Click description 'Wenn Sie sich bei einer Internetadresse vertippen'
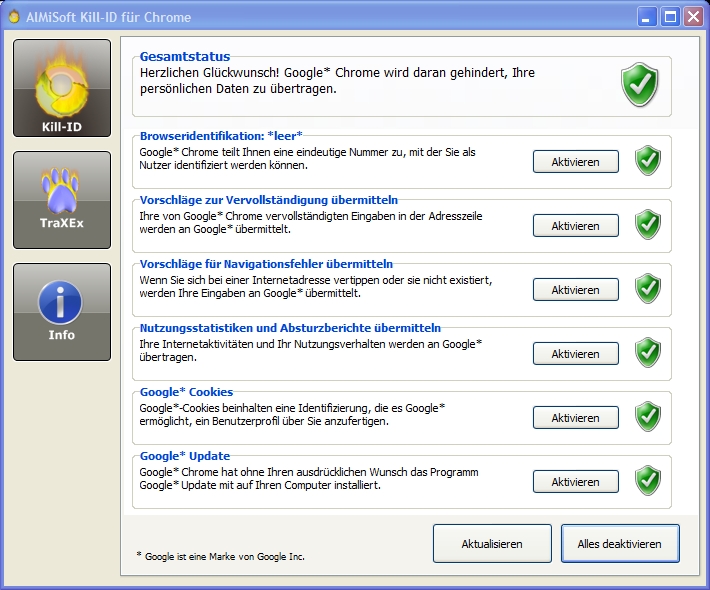710x590 pixels. pos(316,287)
